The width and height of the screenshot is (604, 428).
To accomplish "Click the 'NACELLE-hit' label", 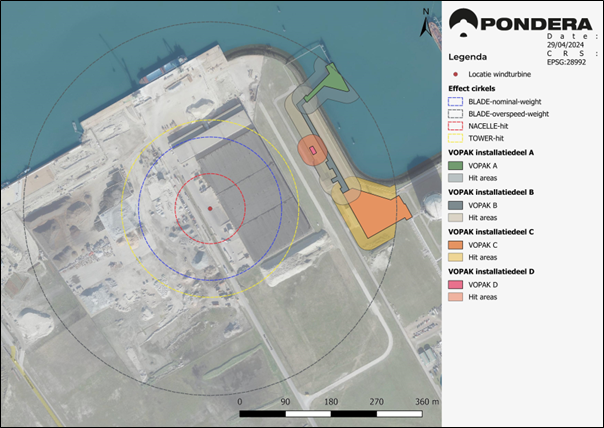I will point(487,126).
